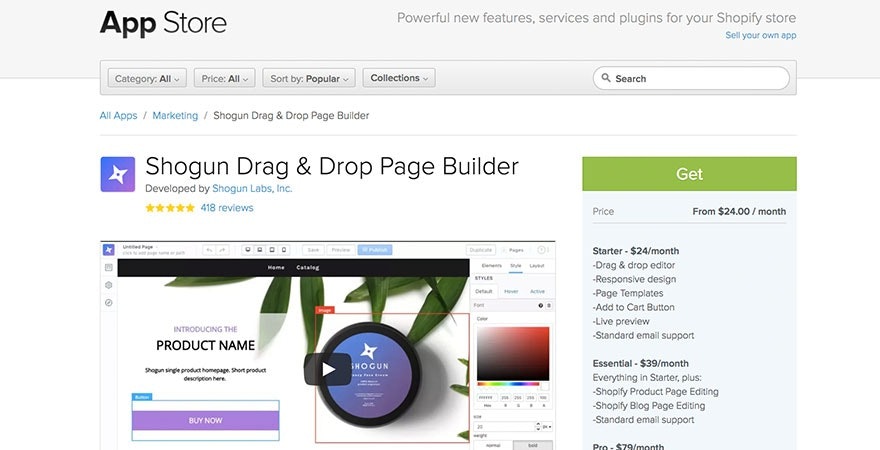Open the 418 reviews link
Screen dimensions: 880x450
(x=227, y=208)
